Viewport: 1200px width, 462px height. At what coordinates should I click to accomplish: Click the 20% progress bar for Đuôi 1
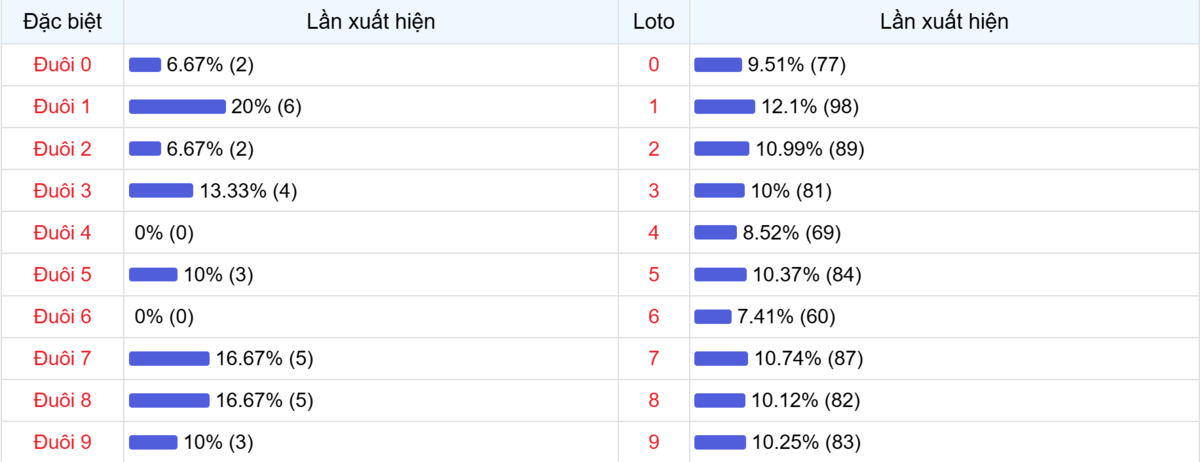pos(177,107)
